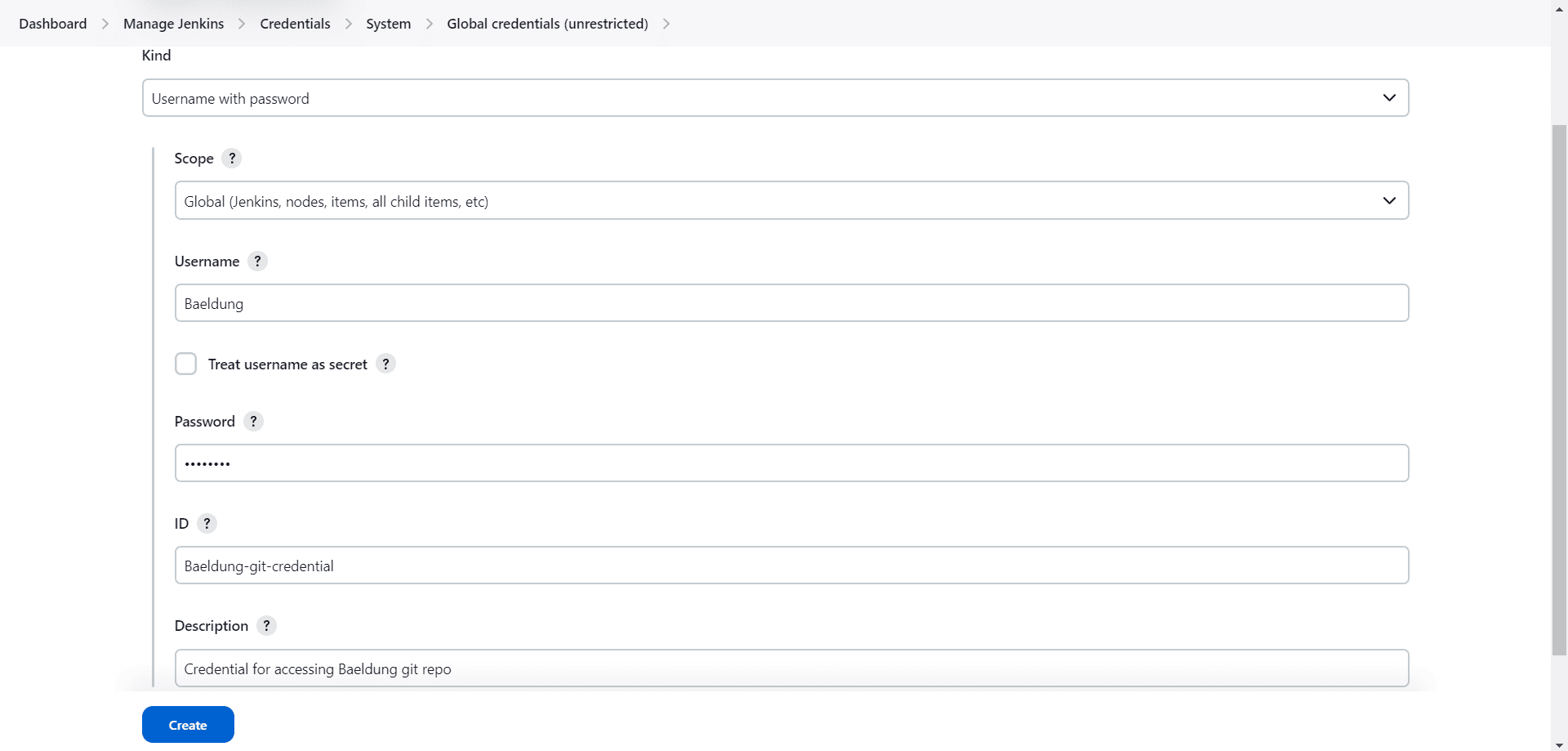Click chevron after System breadcrumb
The width and height of the screenshot is (1568, 751).
430,24
